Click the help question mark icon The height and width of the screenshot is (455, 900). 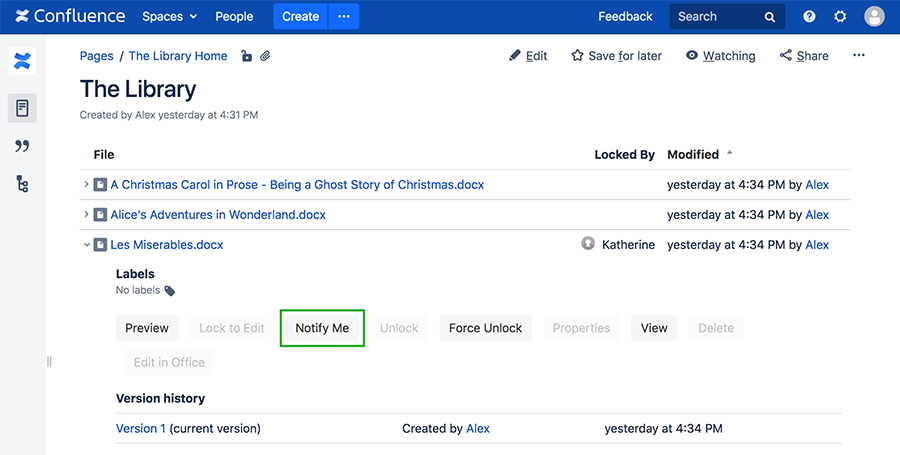click(x=809, y=17)
